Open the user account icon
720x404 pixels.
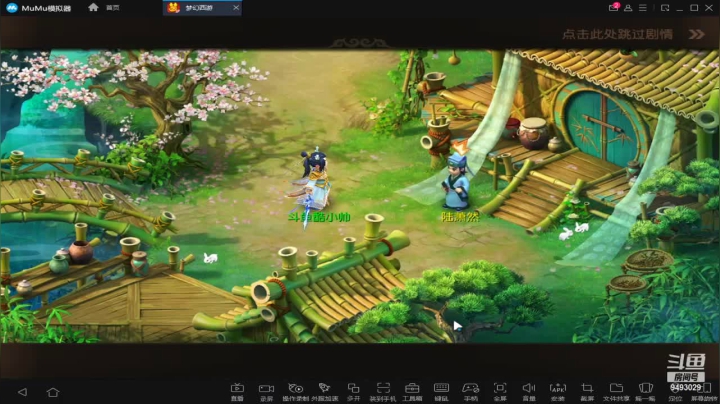click(x=628, y=8)
